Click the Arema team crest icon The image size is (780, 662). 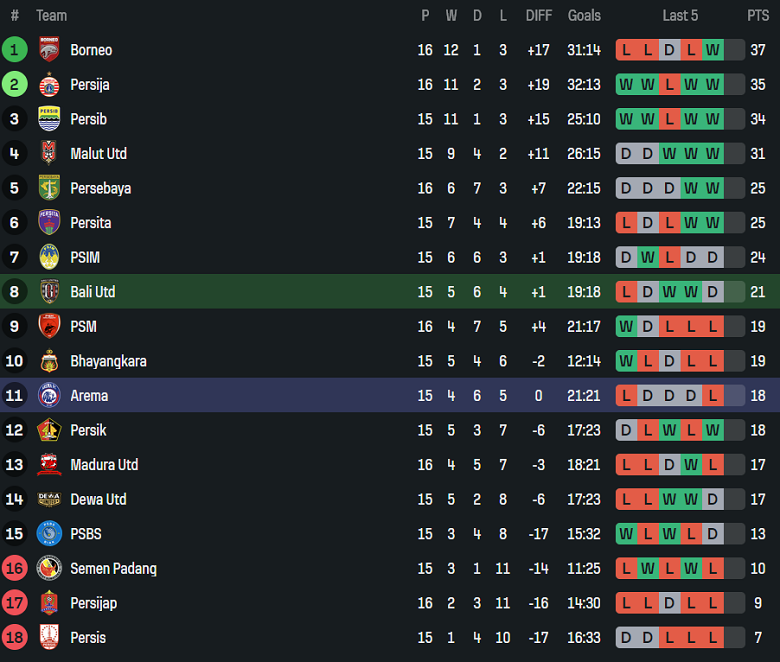[49, 396]
